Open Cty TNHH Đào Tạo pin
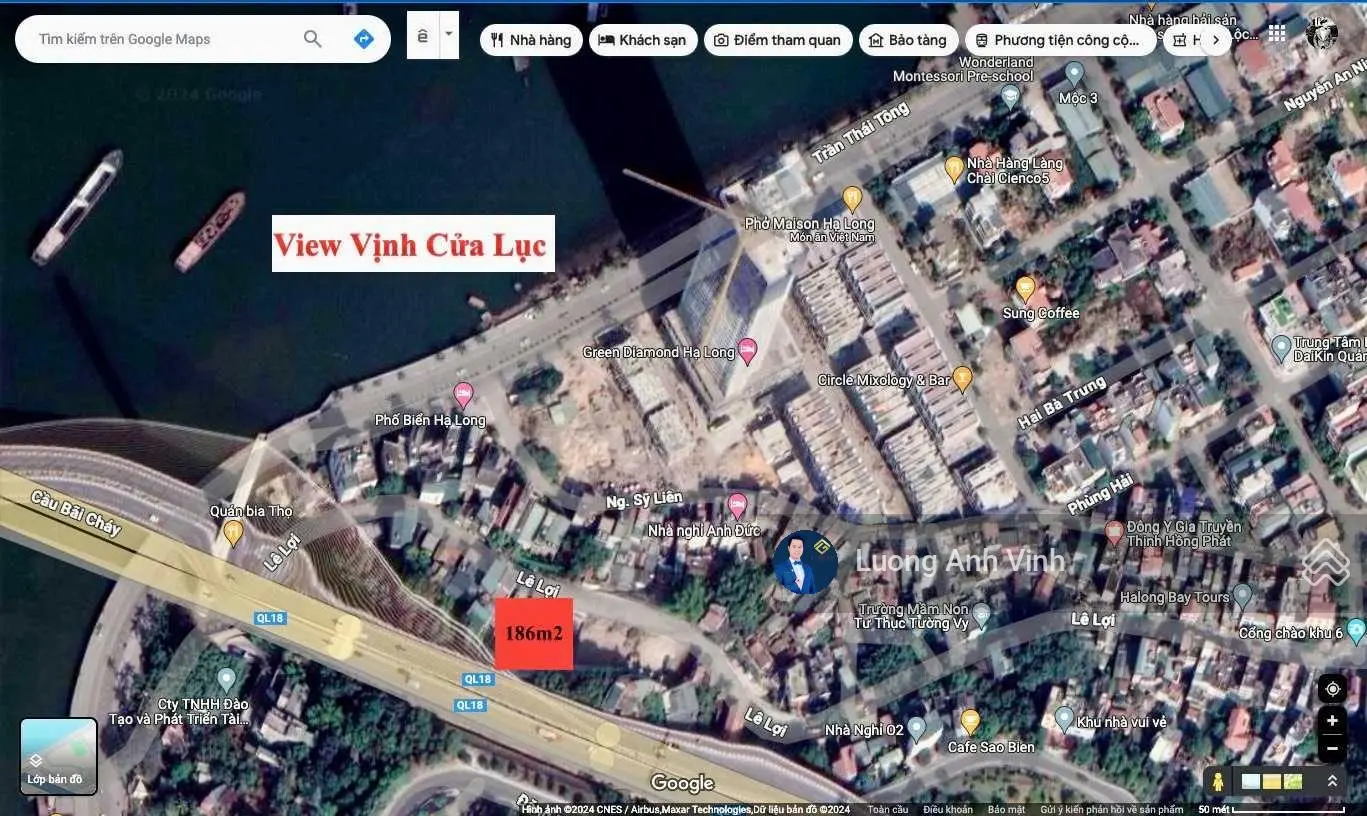This screenshot has height=816, width=1367. (x=226, y=680)
